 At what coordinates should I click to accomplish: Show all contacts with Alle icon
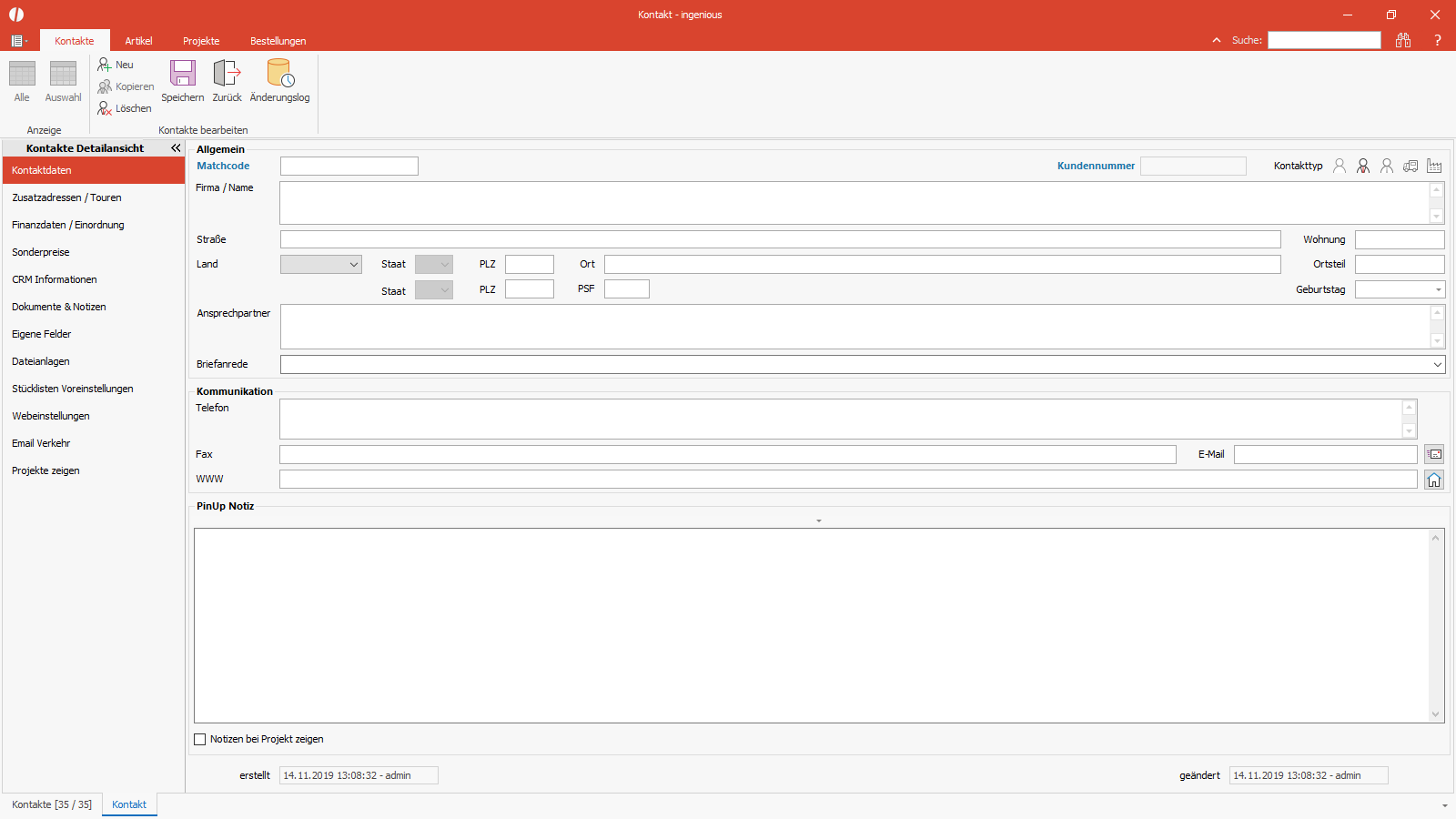click(22, 74)
